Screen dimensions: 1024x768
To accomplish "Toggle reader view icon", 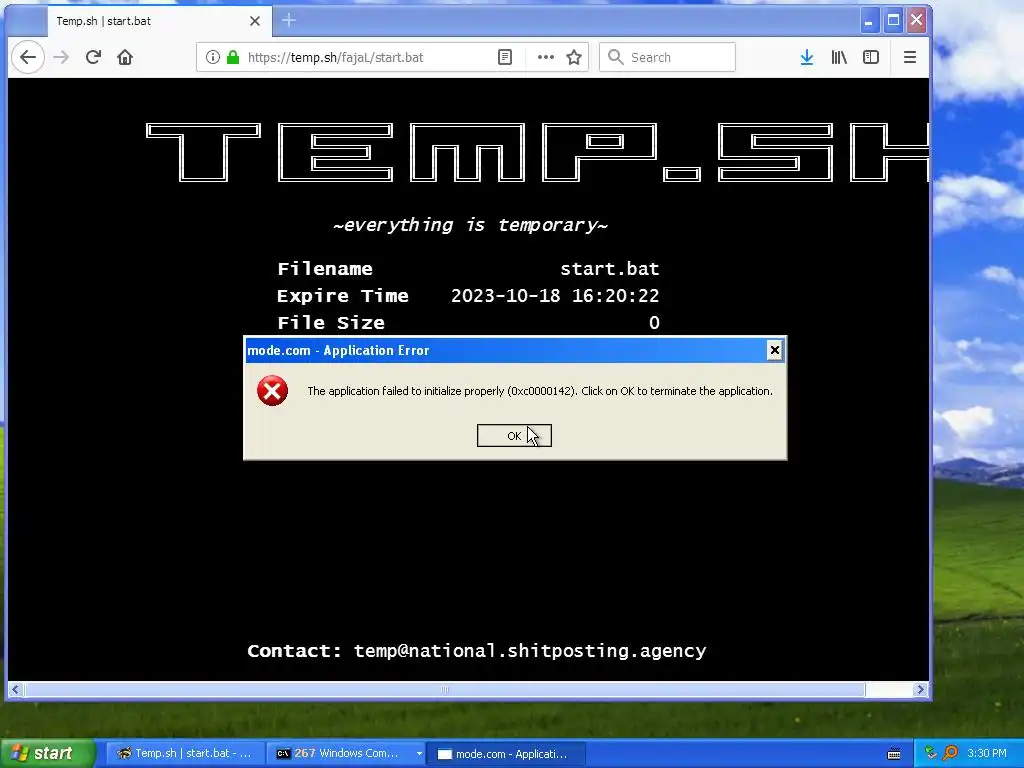I will 505,57.
